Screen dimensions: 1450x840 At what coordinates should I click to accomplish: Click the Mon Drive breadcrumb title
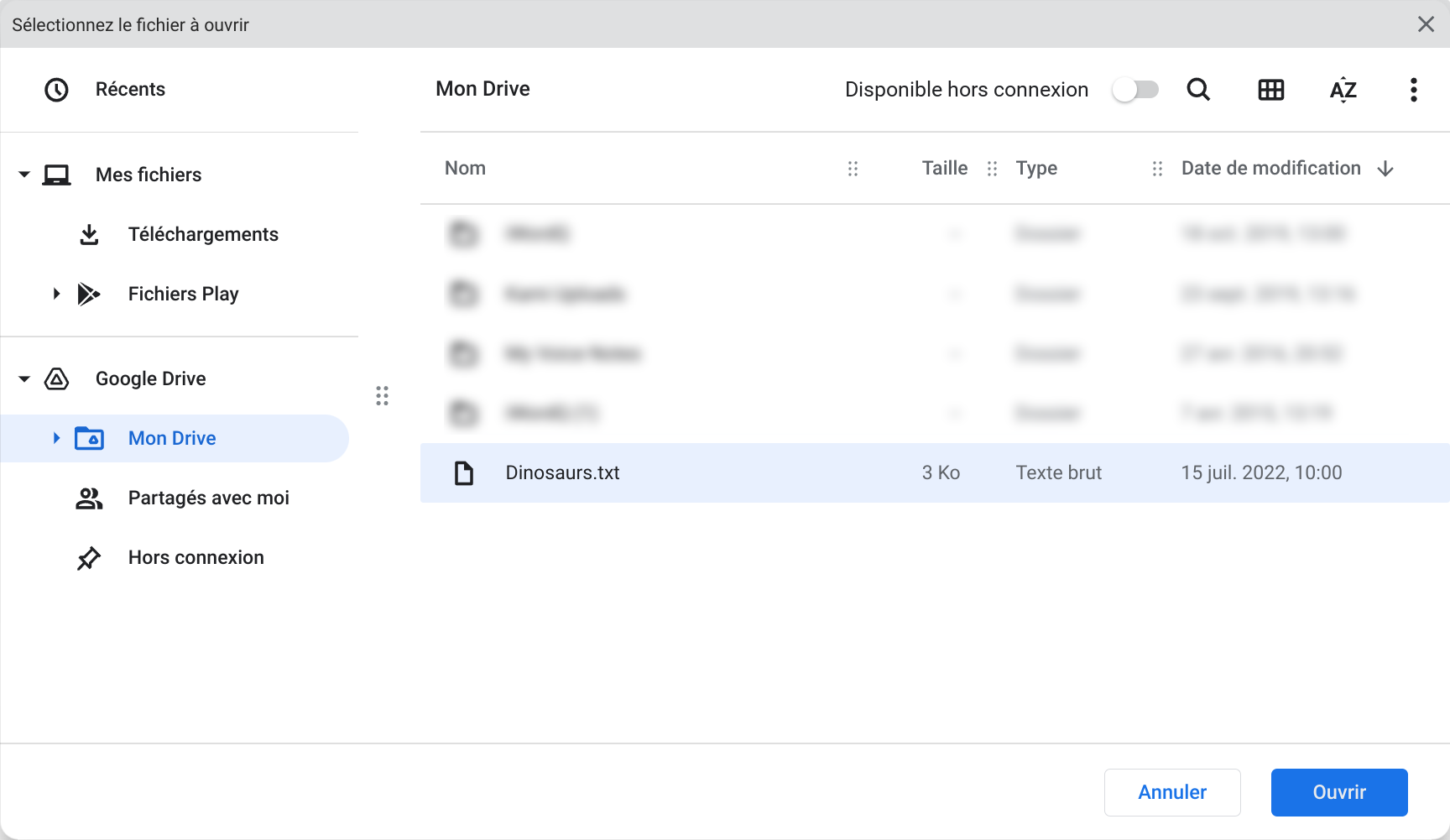tap(482, 89)
